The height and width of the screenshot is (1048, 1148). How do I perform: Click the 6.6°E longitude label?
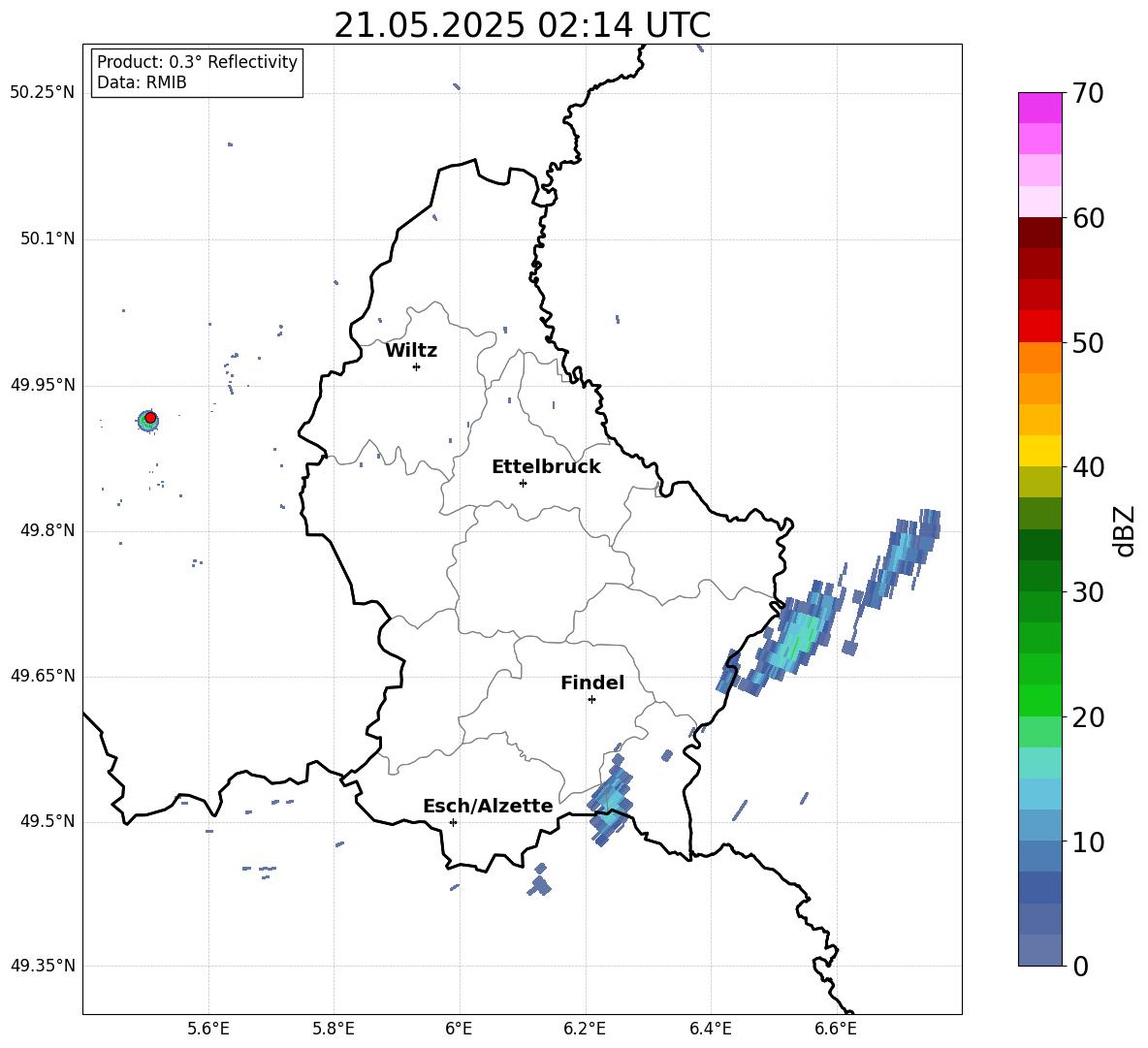[x=836, y=1029]
